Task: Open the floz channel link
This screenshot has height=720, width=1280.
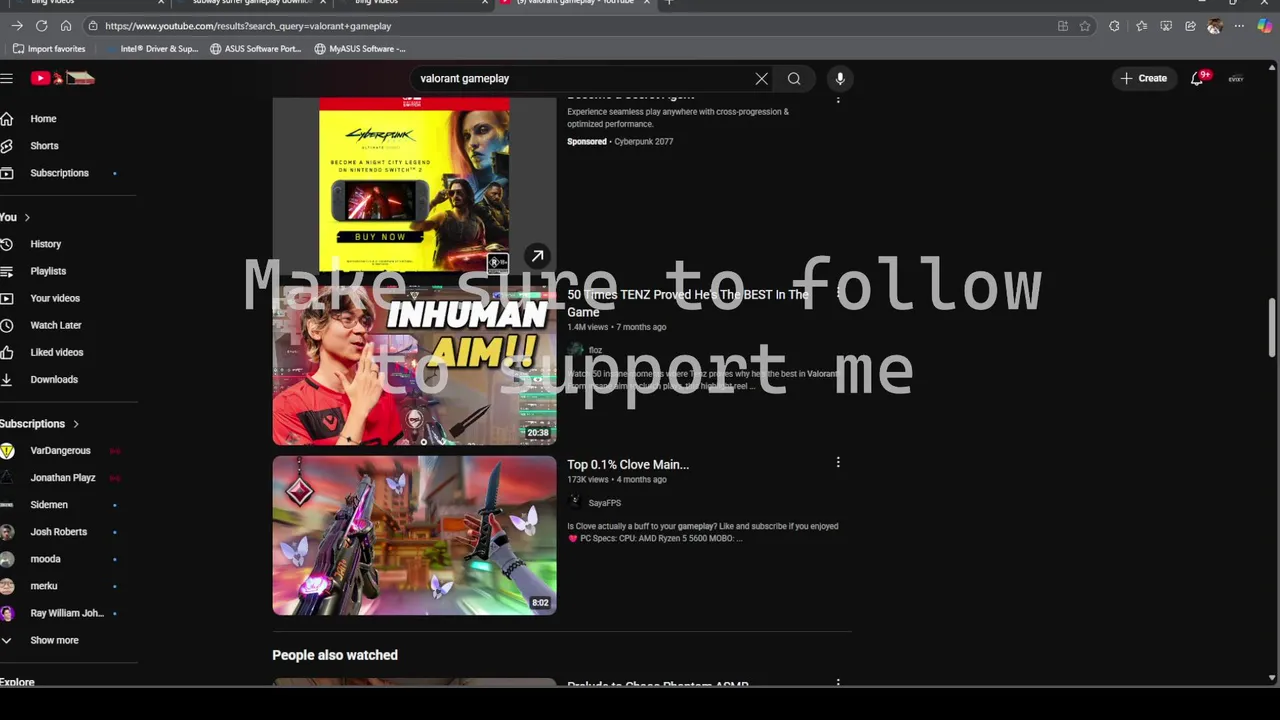Action: pos(595,350)
